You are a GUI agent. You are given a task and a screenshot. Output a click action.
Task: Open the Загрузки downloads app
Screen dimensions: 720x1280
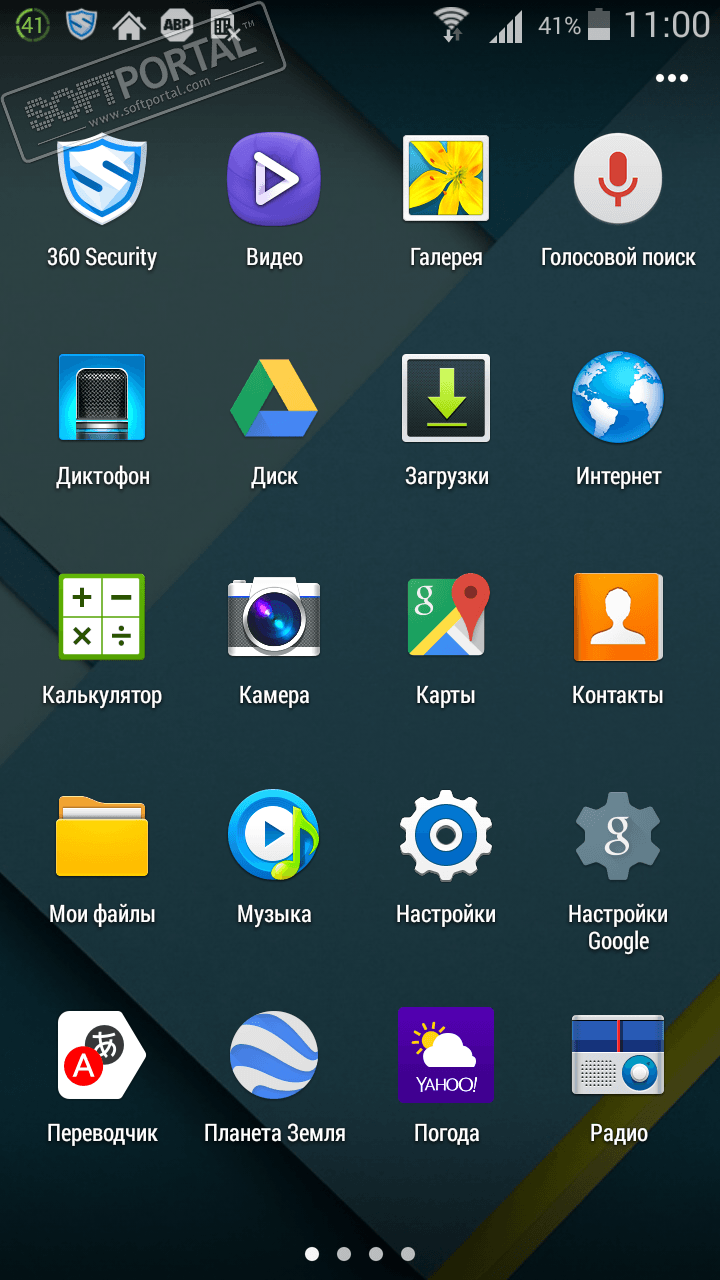point(446,397)
